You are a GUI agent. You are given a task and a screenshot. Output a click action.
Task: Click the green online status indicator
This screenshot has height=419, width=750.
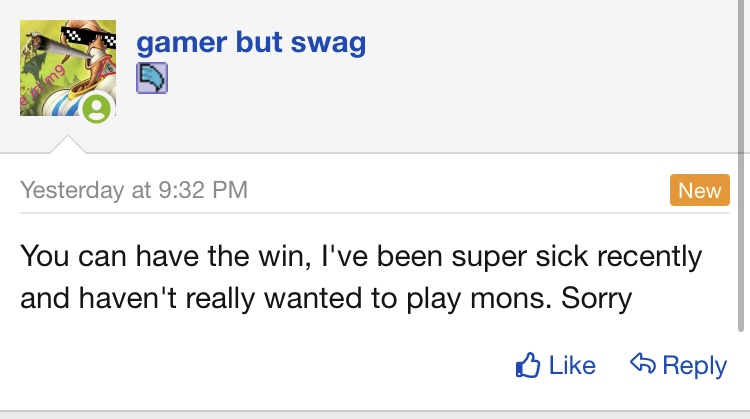tap(96, 108)
